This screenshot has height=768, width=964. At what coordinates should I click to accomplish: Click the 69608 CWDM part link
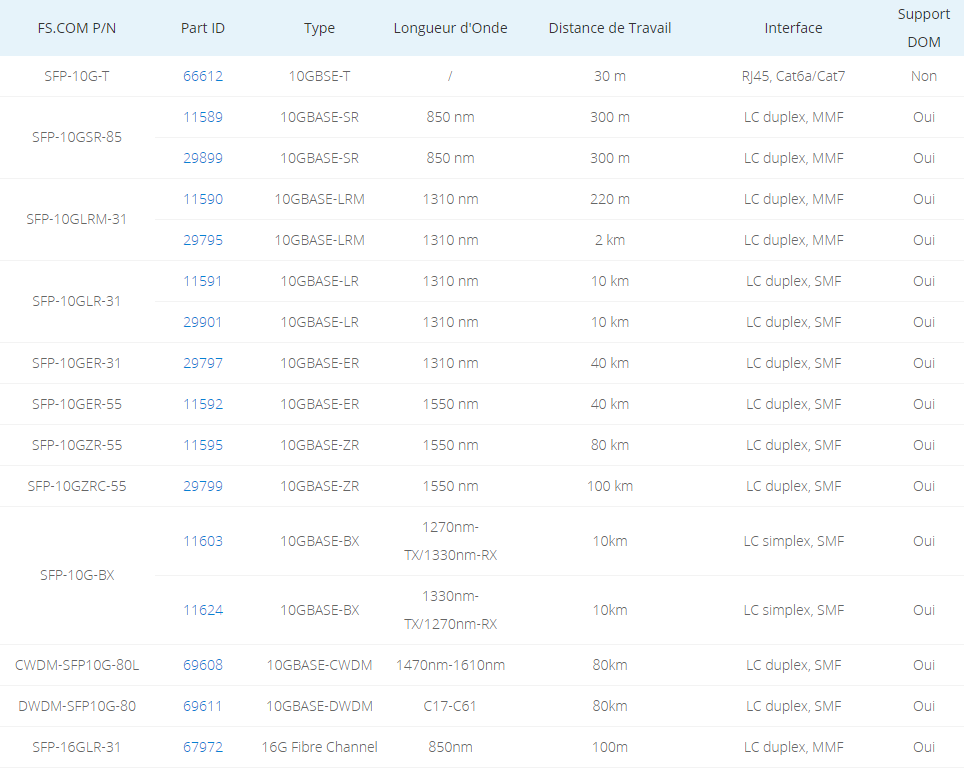[x=203, y=665]
